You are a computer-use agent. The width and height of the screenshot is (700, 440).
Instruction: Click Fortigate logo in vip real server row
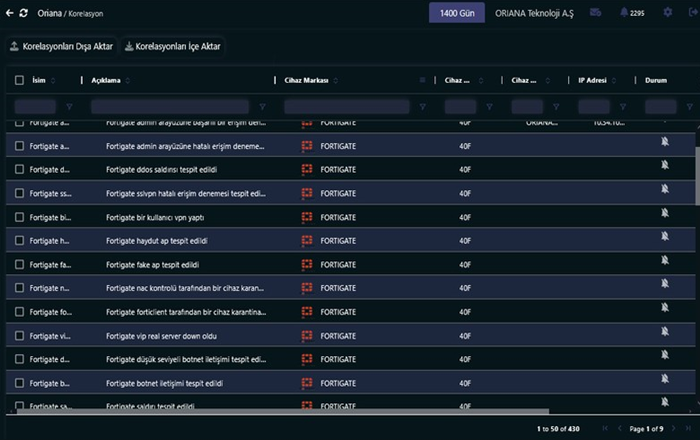(307, 336)
